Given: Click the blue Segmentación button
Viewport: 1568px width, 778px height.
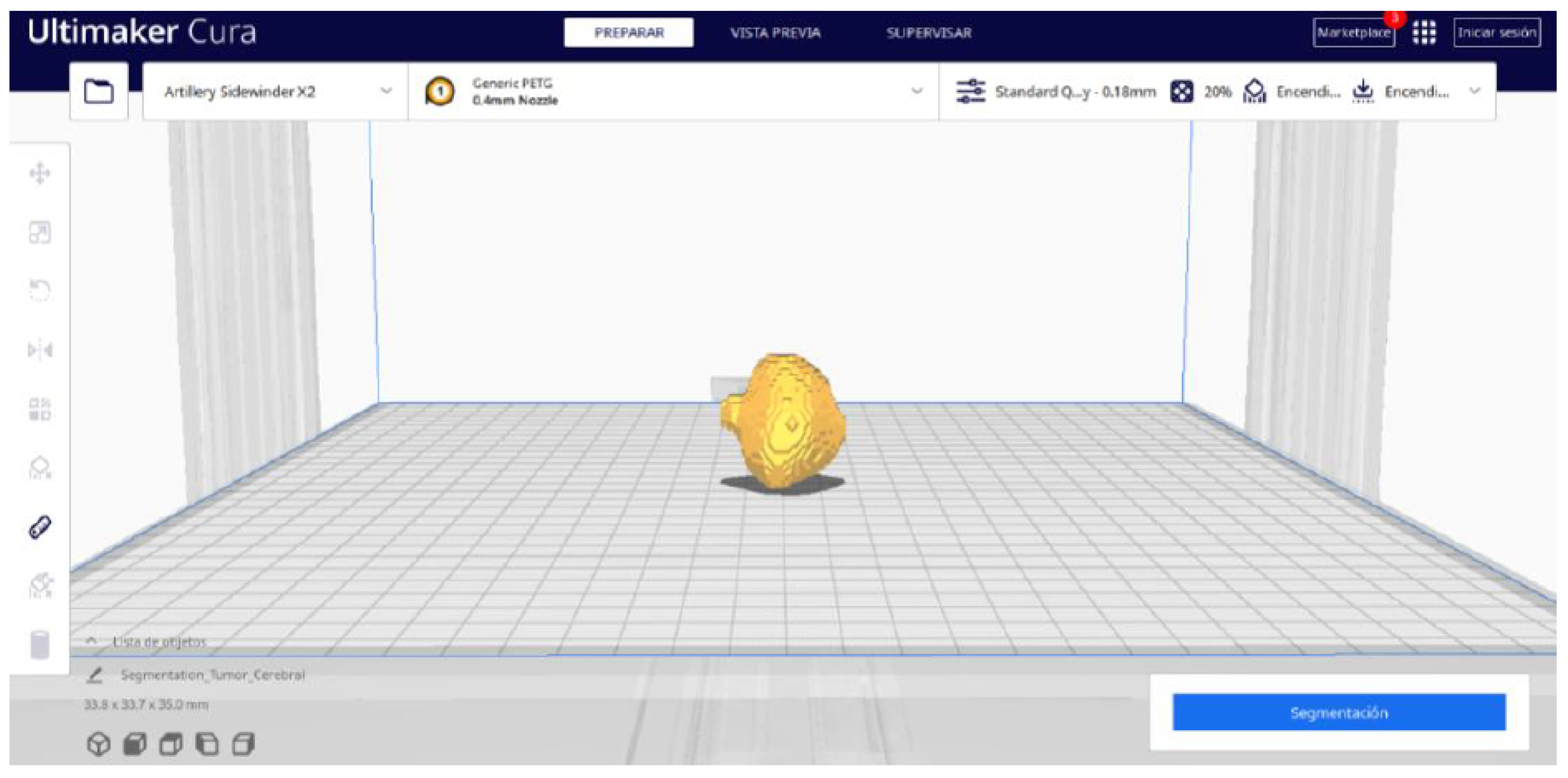Looking at the screenshot, I should pyautogui.click(x=1338, y=712).
